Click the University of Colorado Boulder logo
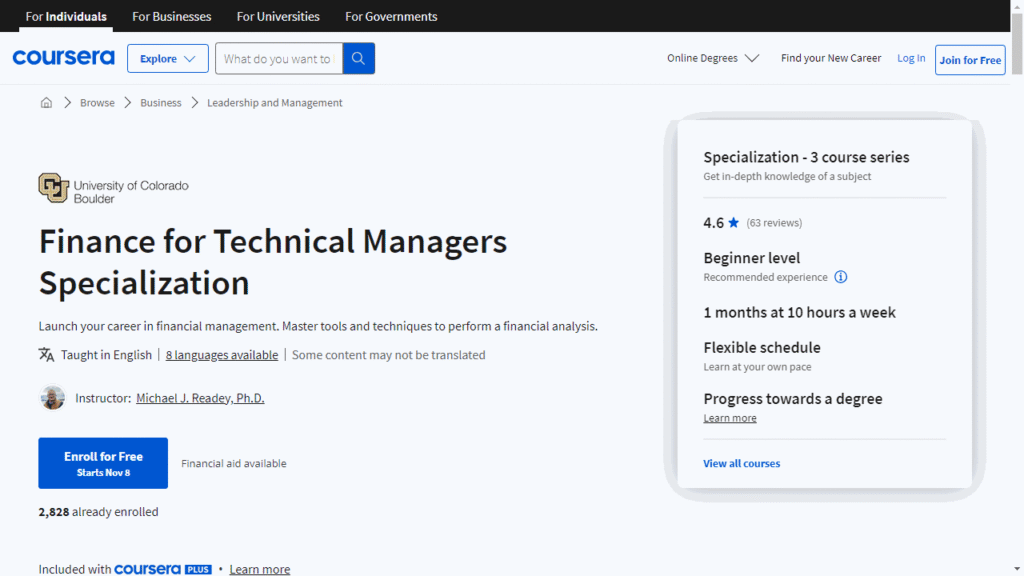Viewport: 1024px width, 576px height. pyautogui.click(x=114, y=189)
